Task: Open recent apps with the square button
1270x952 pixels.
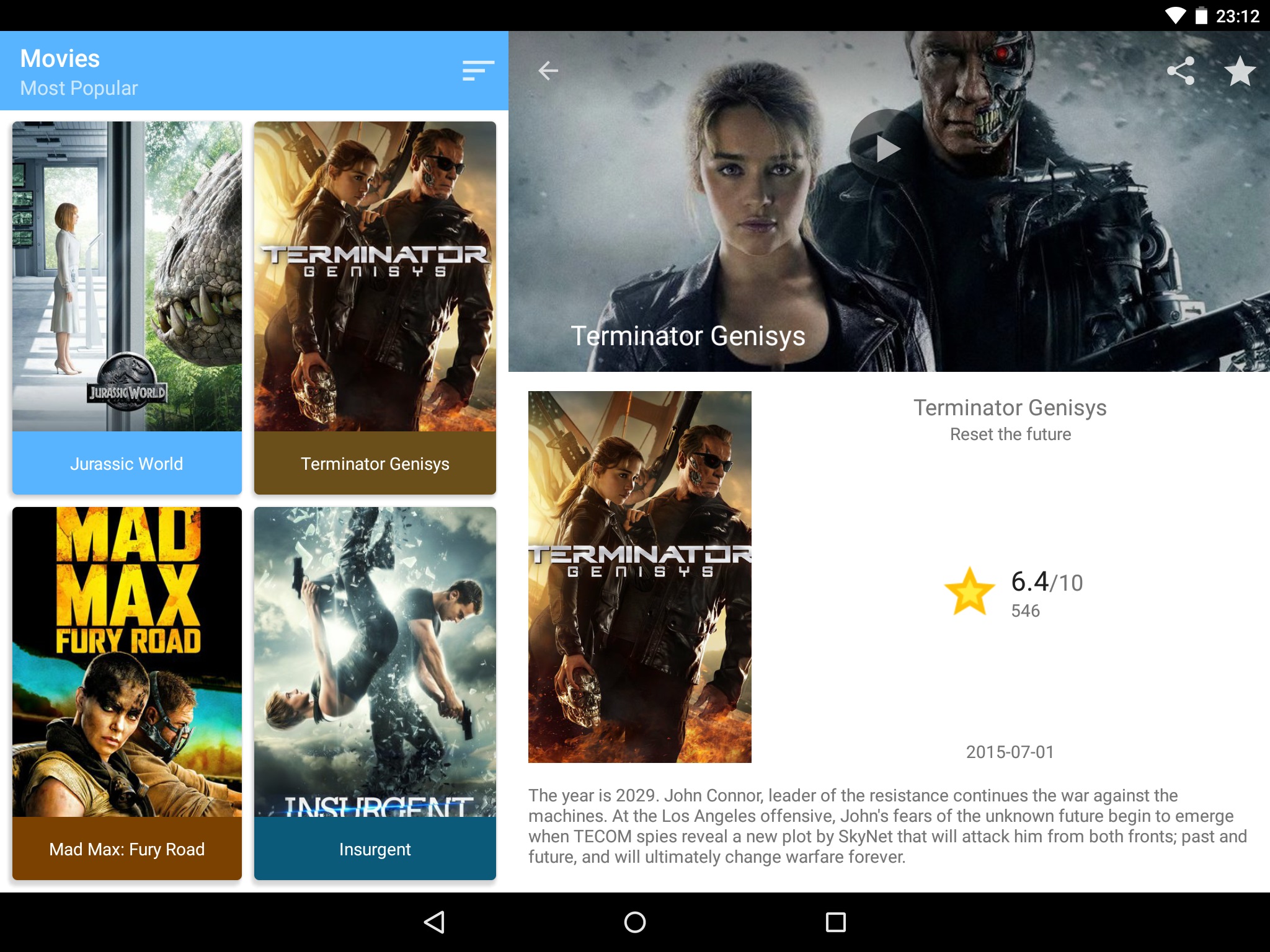Action: point(835,922)
